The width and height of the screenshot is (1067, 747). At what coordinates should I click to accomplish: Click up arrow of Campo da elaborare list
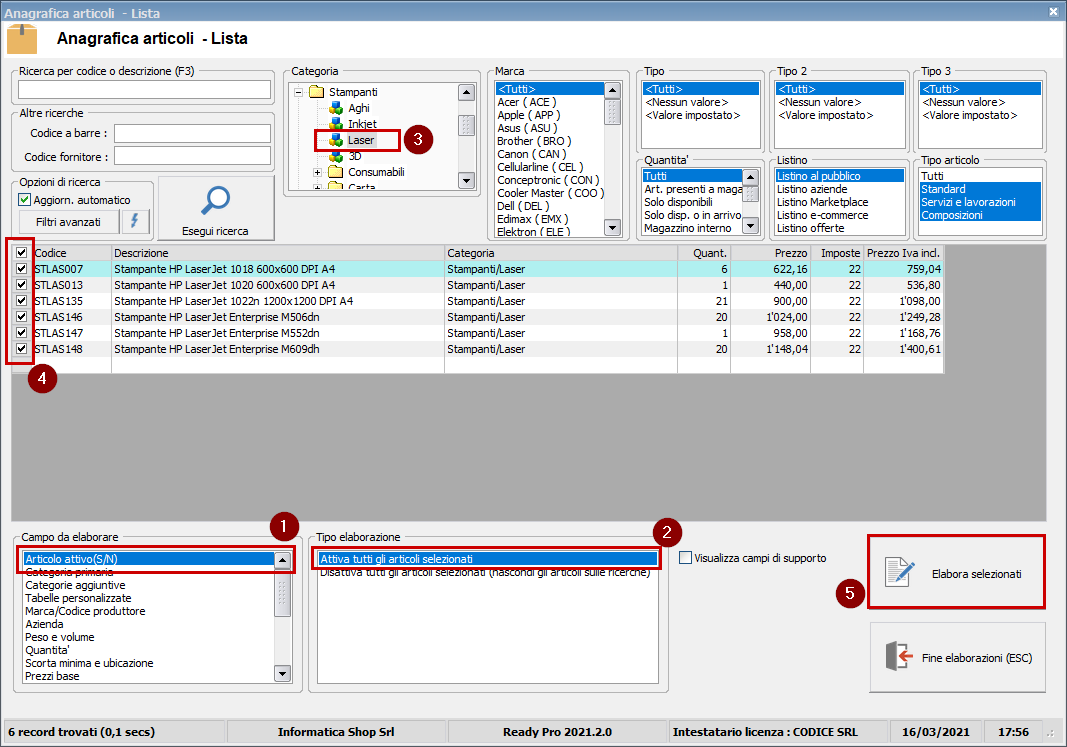282,560
